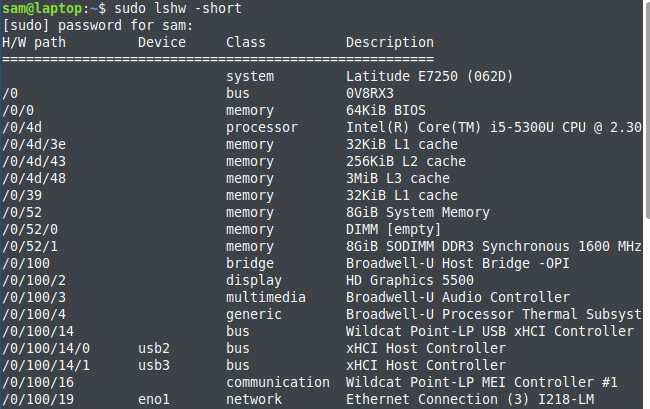
Task: Click the '3MiB L3 cache' entry
Action: [398, 179]
